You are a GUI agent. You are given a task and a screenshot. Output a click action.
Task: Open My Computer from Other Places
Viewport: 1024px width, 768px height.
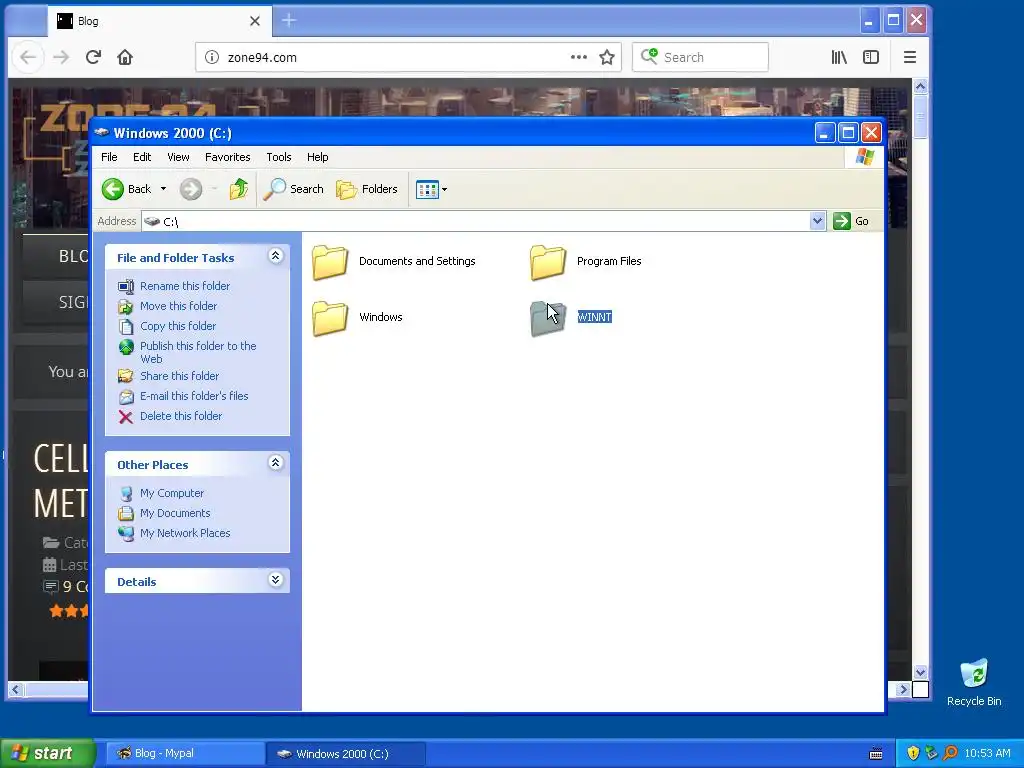coord(172,493)
